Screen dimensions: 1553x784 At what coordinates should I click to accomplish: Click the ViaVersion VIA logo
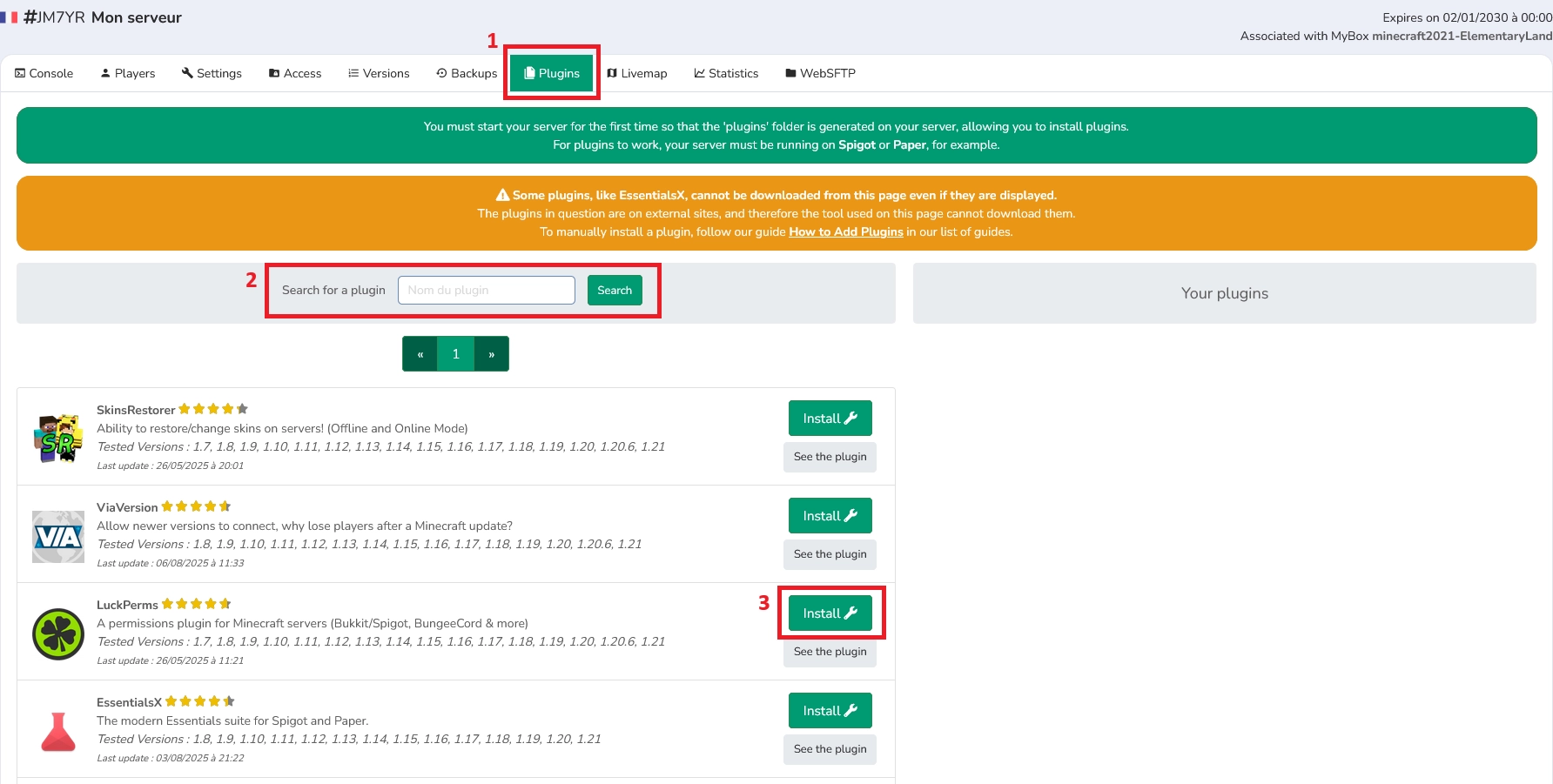(x=58, y=537)
